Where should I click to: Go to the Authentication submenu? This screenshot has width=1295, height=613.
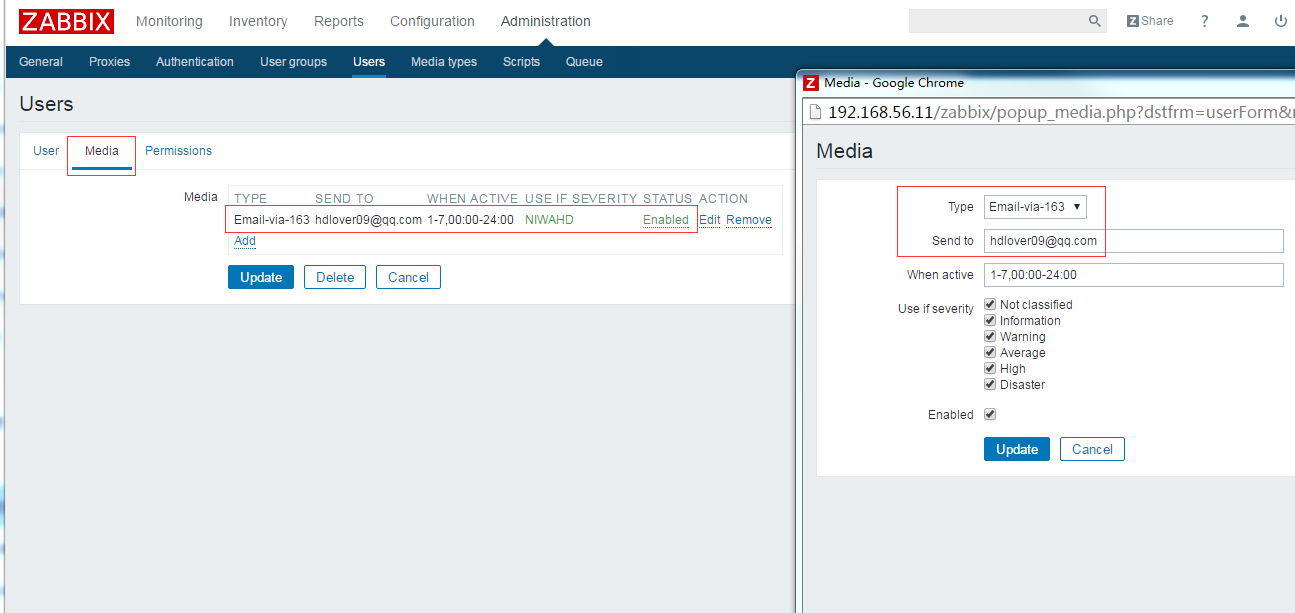point(195,62)
